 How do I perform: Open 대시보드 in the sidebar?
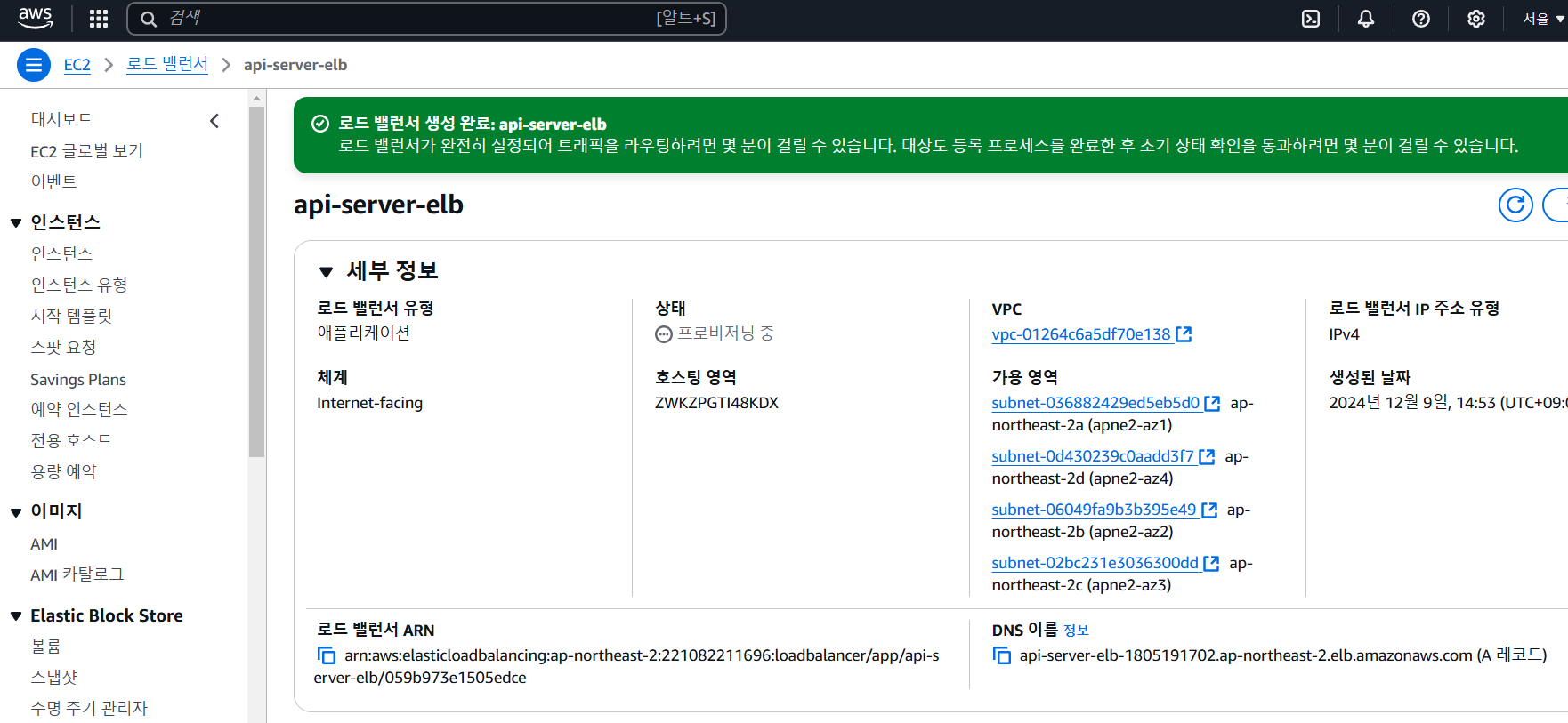pyautogui.click(x=61, y=119)
